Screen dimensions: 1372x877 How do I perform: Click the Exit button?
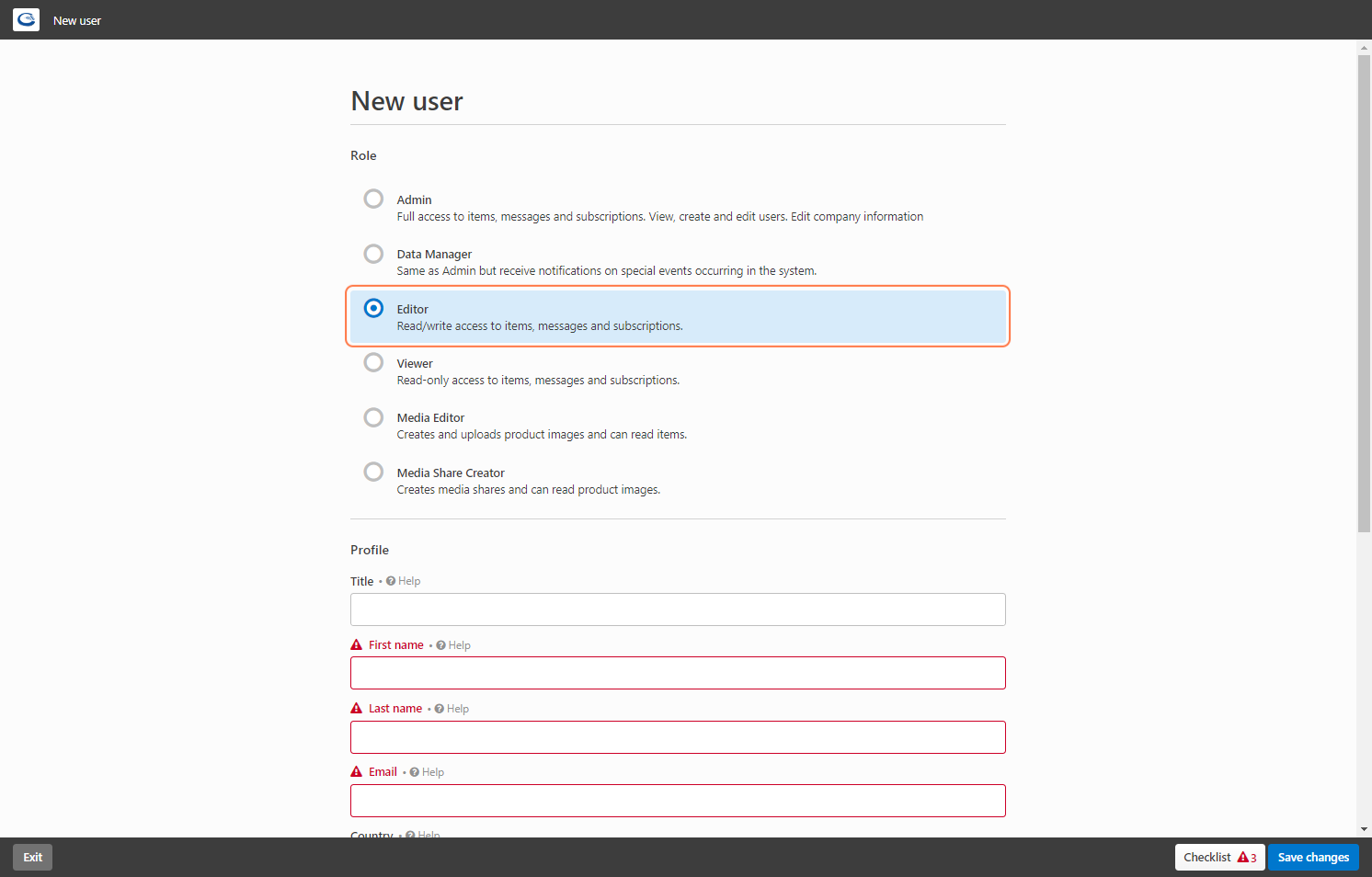point(33,857)
